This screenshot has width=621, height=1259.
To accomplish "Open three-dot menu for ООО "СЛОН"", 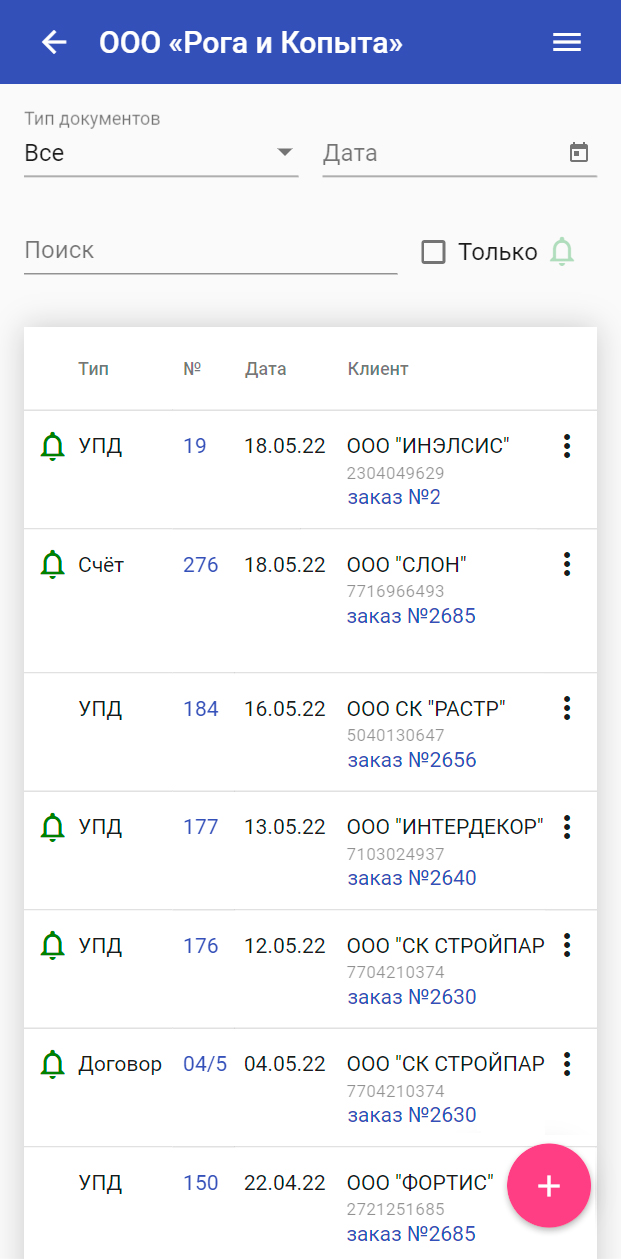I will click(x=567, y=565).
